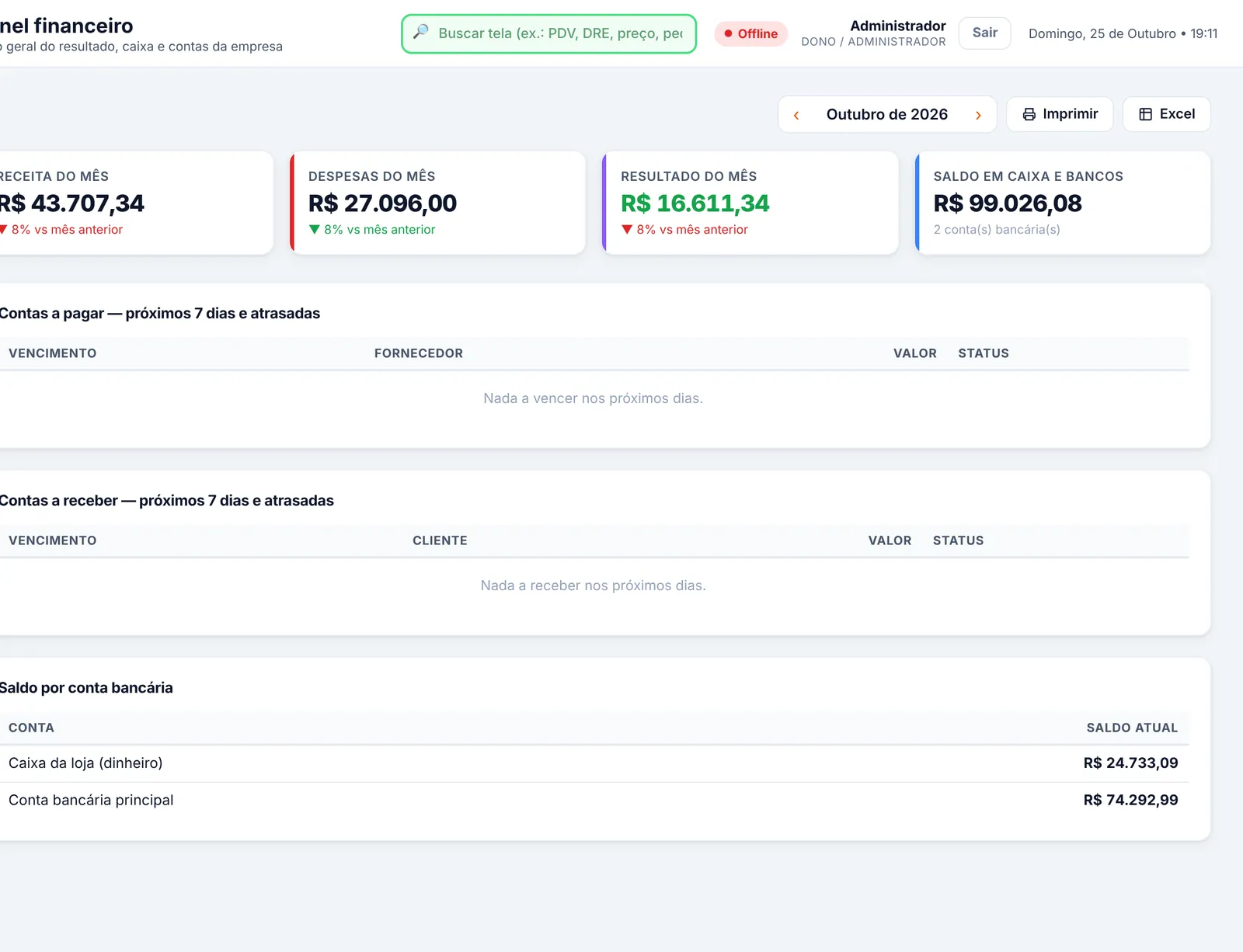The width and height of the screenshot is (1243, 952).
Task: Select the Resultado do mês value R$ 16.611,34
Action: pos(695,203)
